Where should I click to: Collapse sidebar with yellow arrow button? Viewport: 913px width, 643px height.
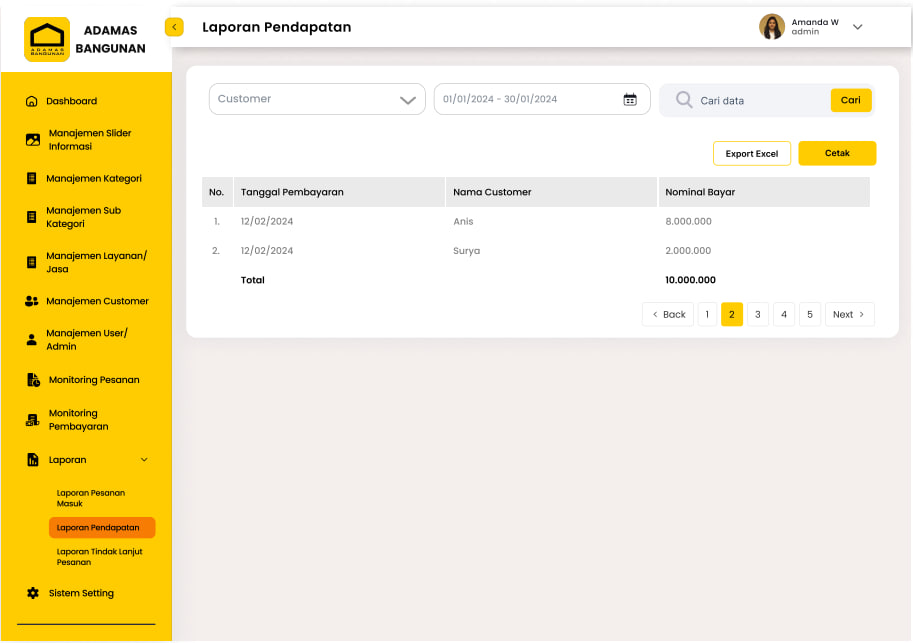click(x=174, y=27)
